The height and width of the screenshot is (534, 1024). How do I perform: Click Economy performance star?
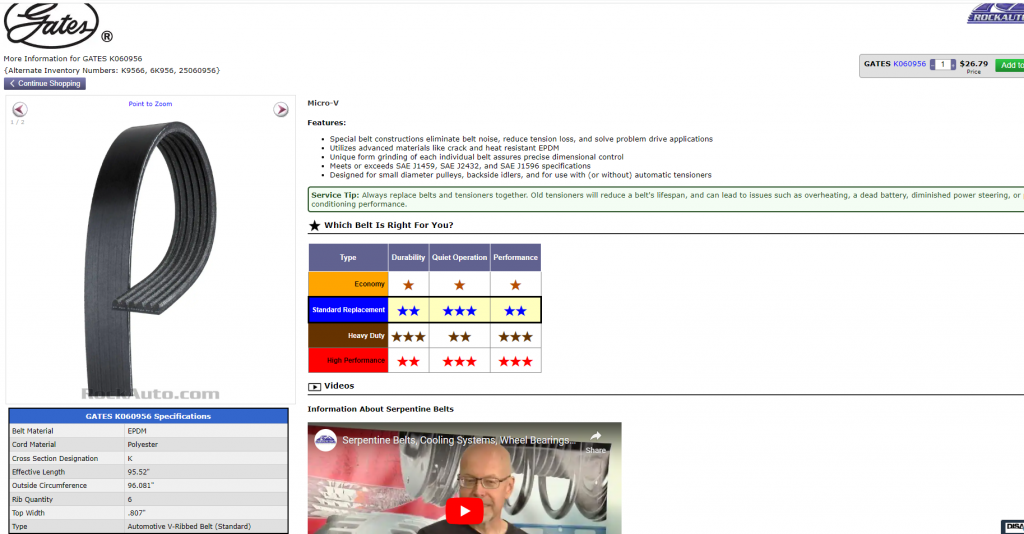point(515,285)
